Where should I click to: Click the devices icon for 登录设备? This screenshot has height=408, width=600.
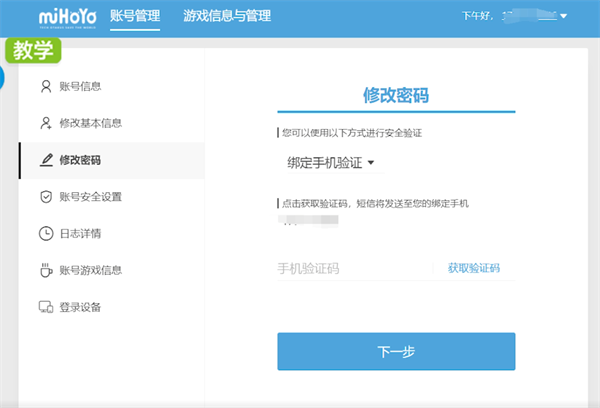point(45,307)
